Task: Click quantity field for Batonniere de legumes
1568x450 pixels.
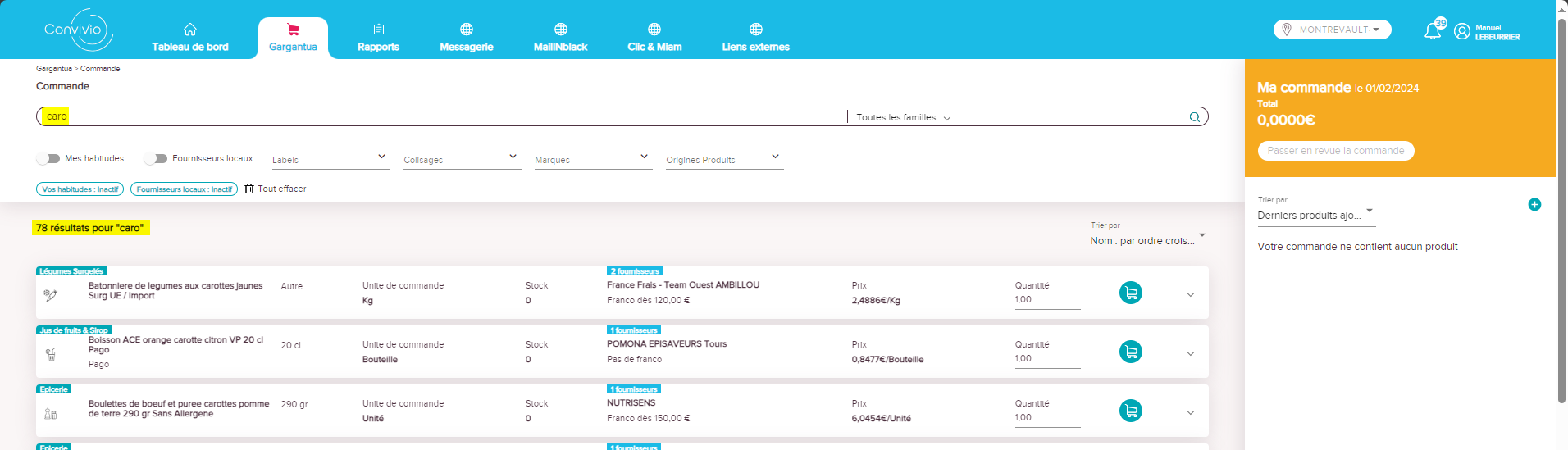Action: (1047, 300)
